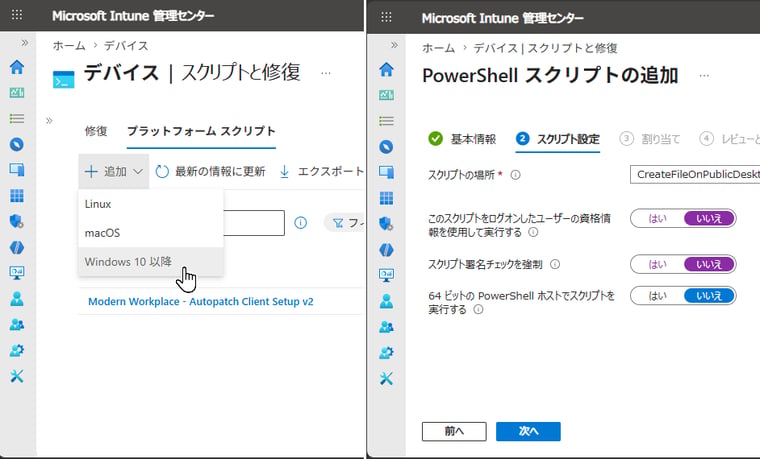Open Groups icon in left window sidebar
Viewport: 760px width, 459px height.
click(x=17, y=324)
